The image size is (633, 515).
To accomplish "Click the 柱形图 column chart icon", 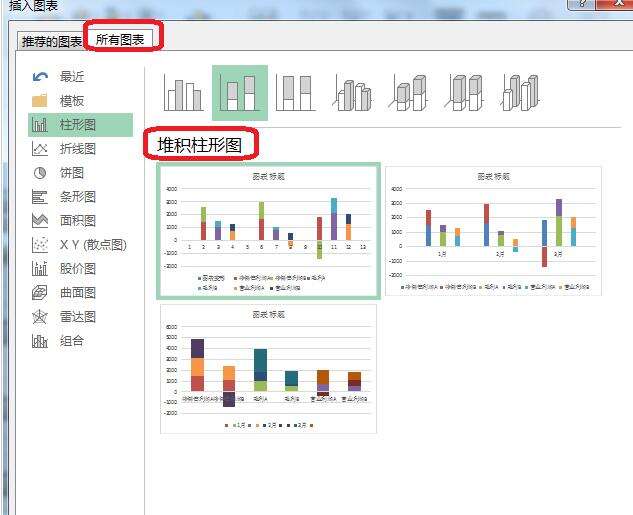I will (40, 125).
